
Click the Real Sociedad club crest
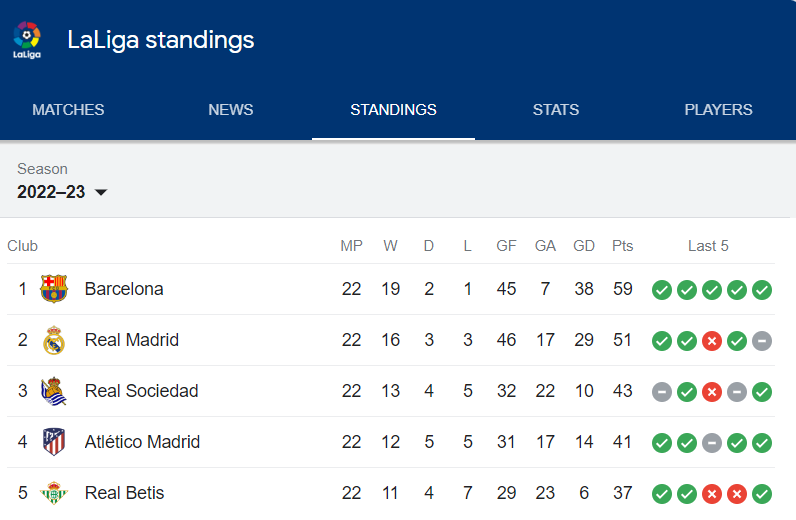pyautogui.click(x=54, y=391)
